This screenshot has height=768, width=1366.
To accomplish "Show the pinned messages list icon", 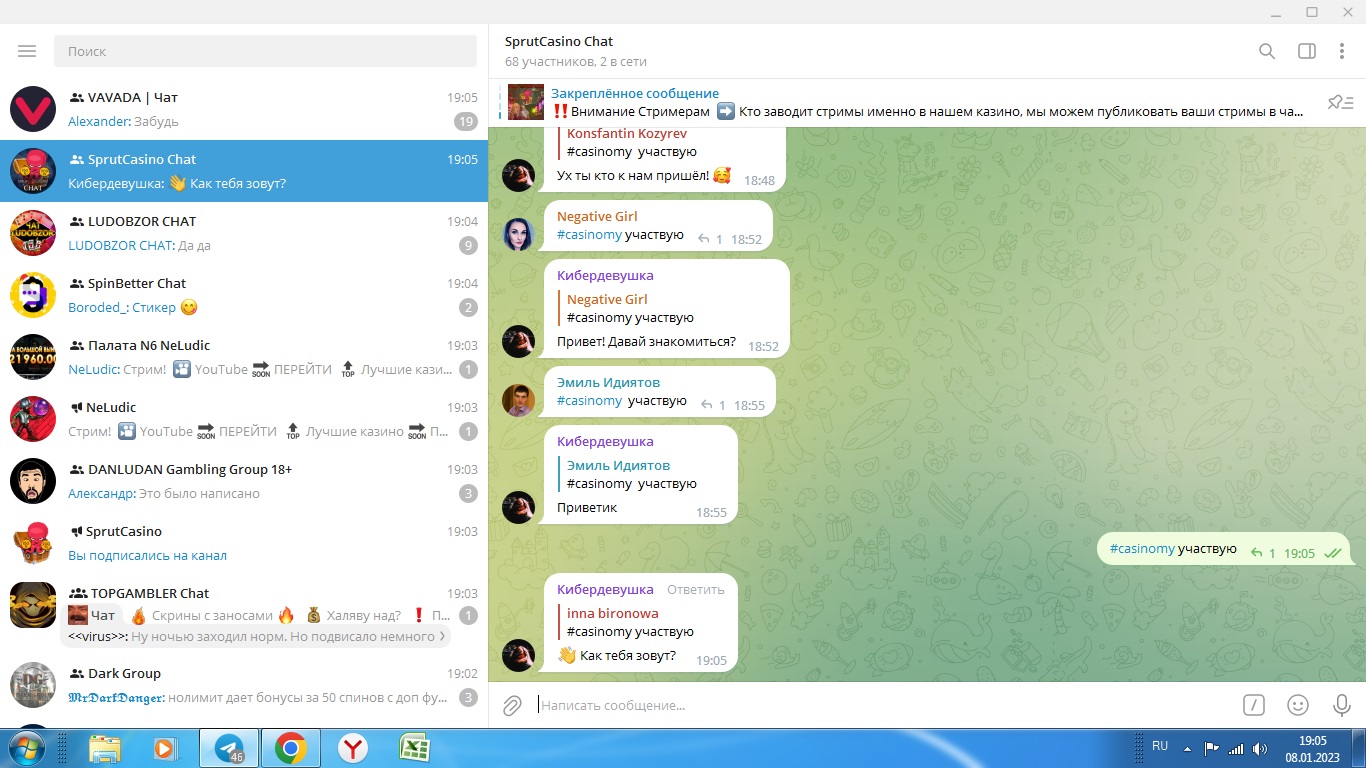I will tap(1340, 102).
